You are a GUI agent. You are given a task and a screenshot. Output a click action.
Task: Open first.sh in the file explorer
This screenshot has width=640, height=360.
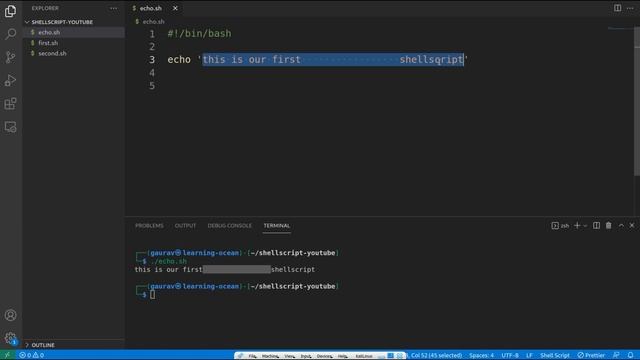48,43
